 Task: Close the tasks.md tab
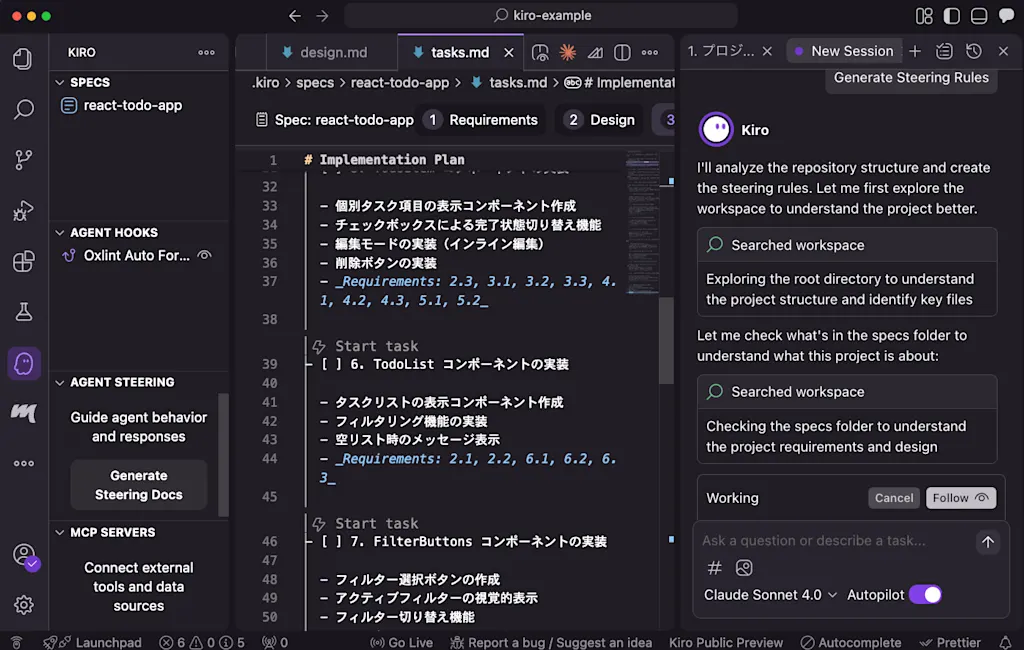tap(509, 52)
